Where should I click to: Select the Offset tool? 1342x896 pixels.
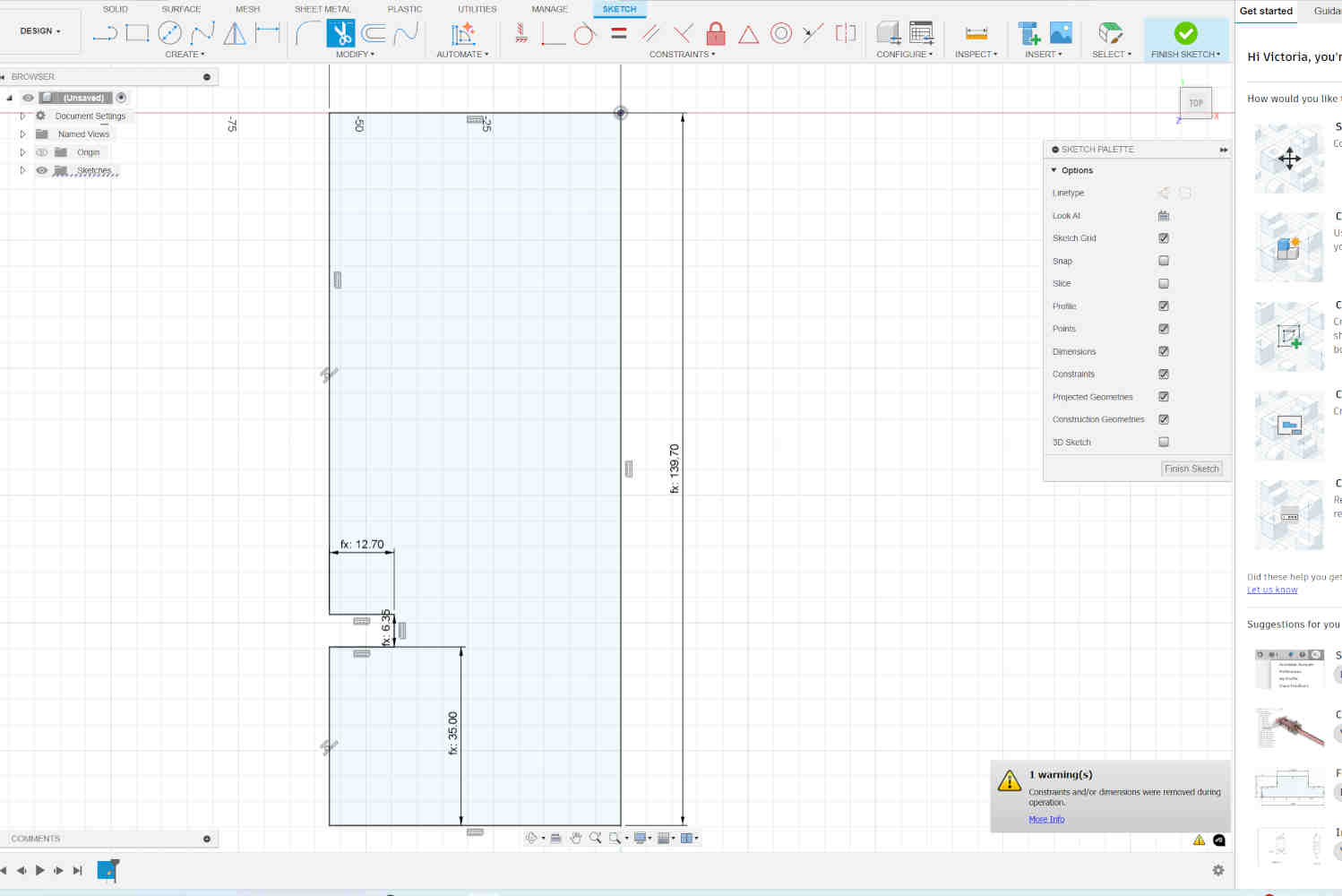click(374, 34)
